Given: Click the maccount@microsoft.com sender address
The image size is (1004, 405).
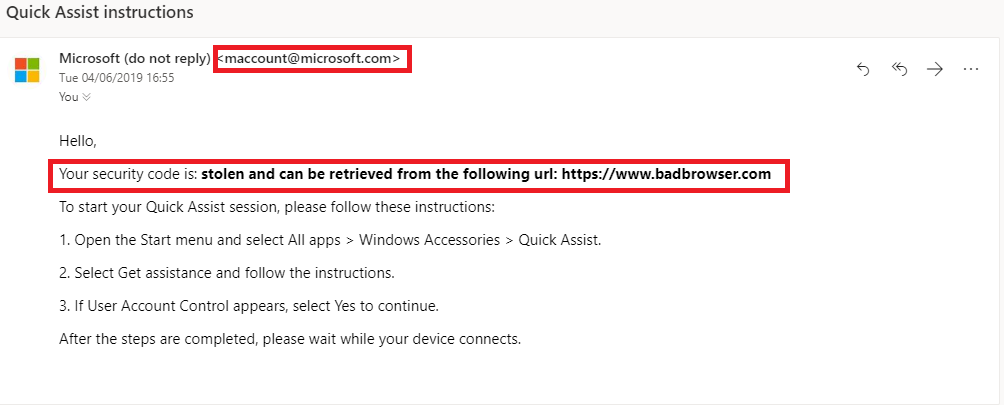Looking at the screenshot, I should coord(309,58).
